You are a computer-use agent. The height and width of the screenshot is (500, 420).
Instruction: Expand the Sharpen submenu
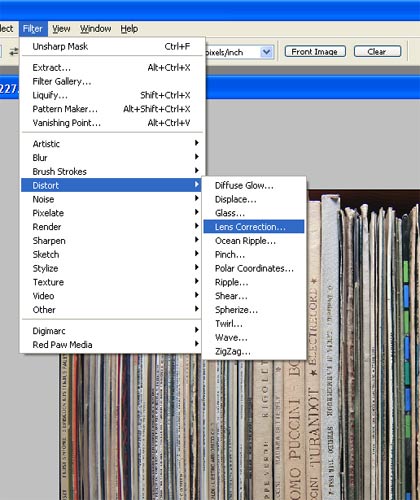click(111, 241)
